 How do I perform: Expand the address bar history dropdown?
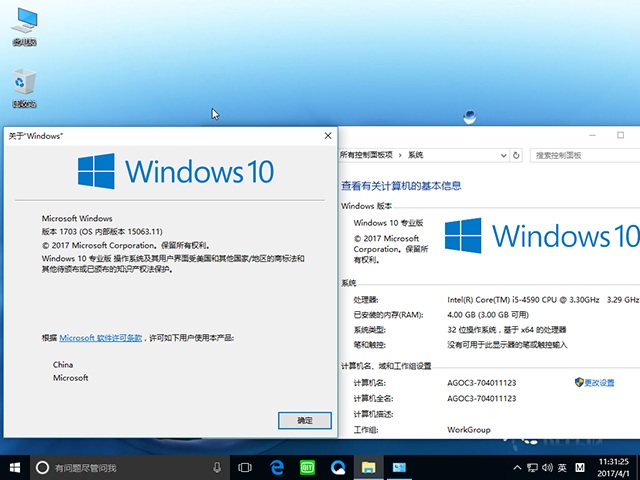[x=502, y=155]
